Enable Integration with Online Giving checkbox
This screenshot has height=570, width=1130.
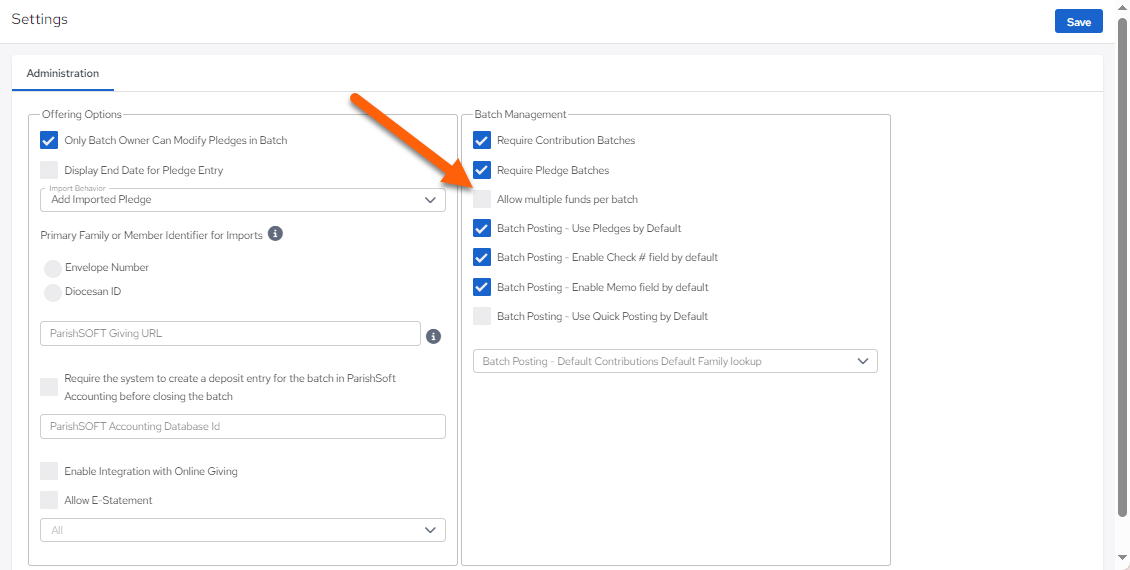49,471
